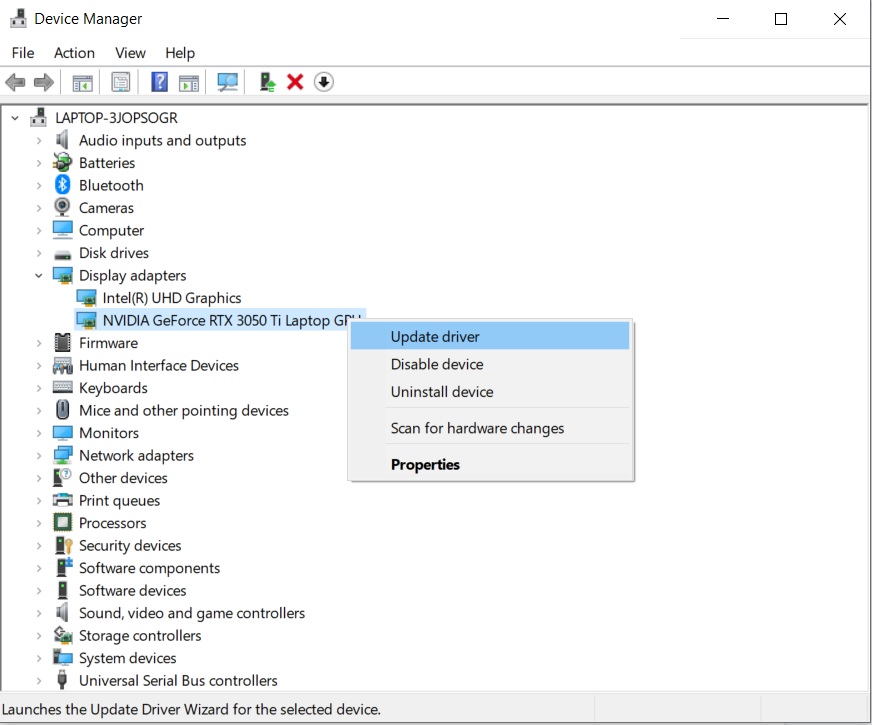This screenshot has height=725, width=872.
Task: Click the Cameras webcam icon
Action: tap(62, 207)
